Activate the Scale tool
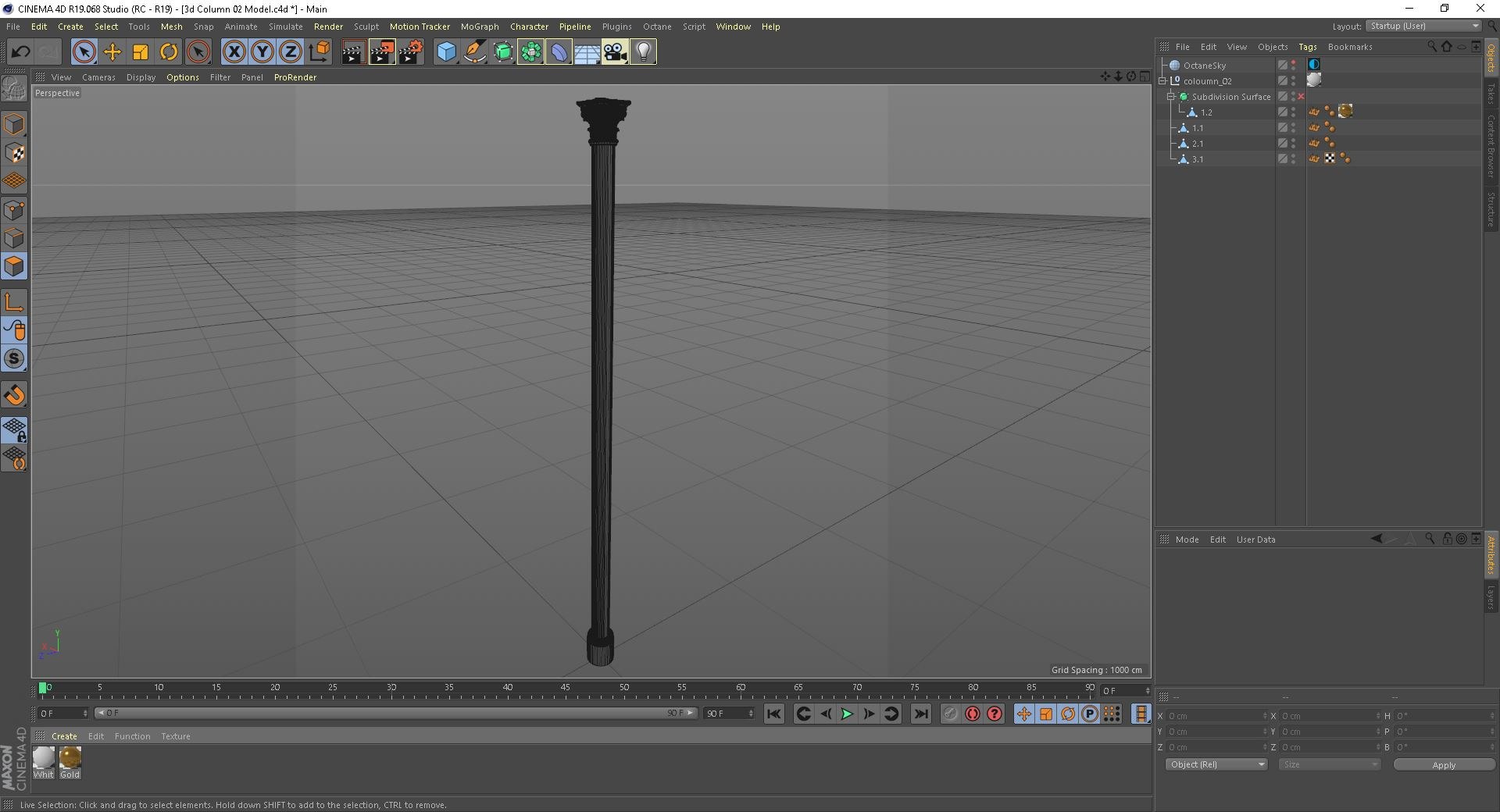 [141, 52]
